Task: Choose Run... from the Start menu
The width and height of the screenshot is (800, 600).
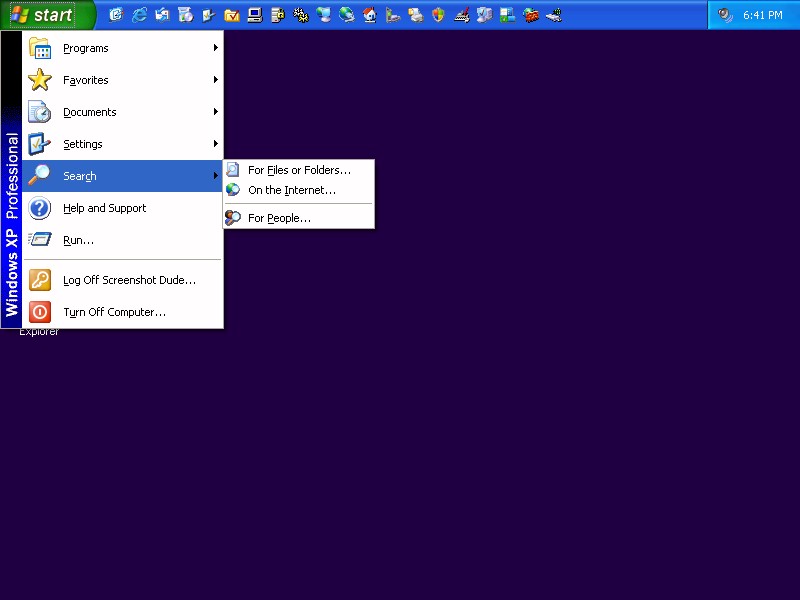Action: pos(123,240)
